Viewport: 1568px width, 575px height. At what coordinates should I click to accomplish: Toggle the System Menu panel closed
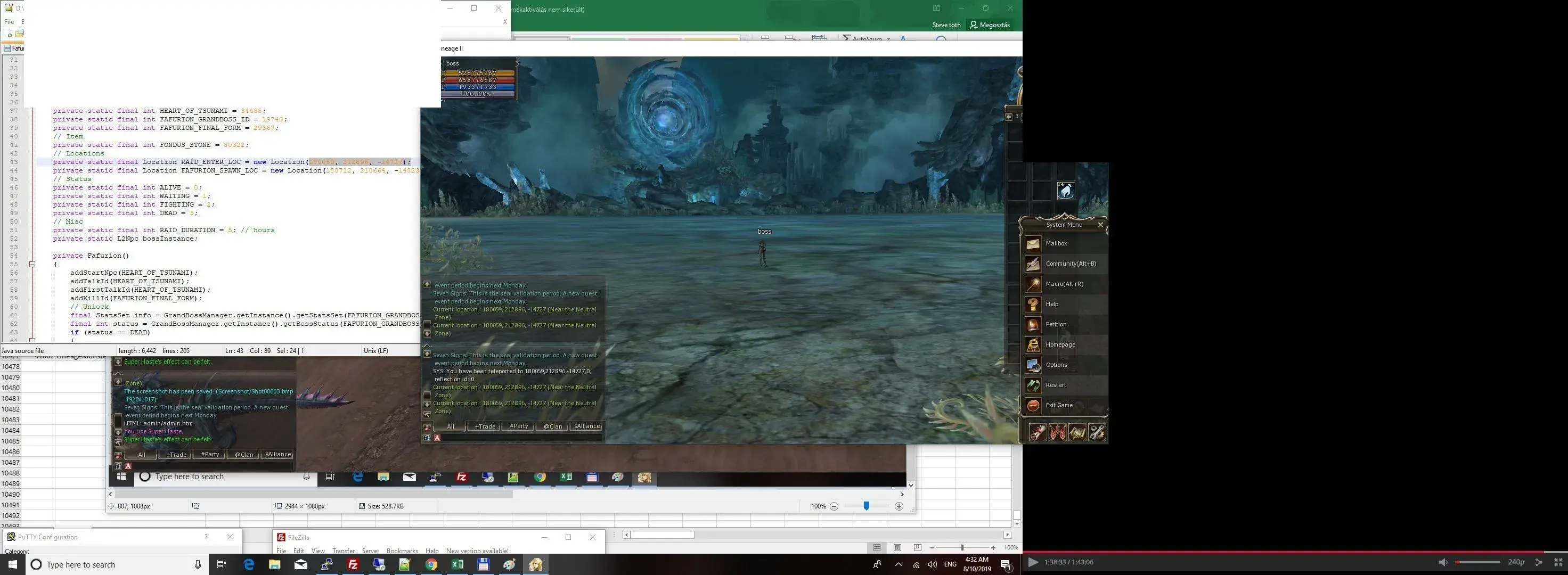tap(1102, 223)
